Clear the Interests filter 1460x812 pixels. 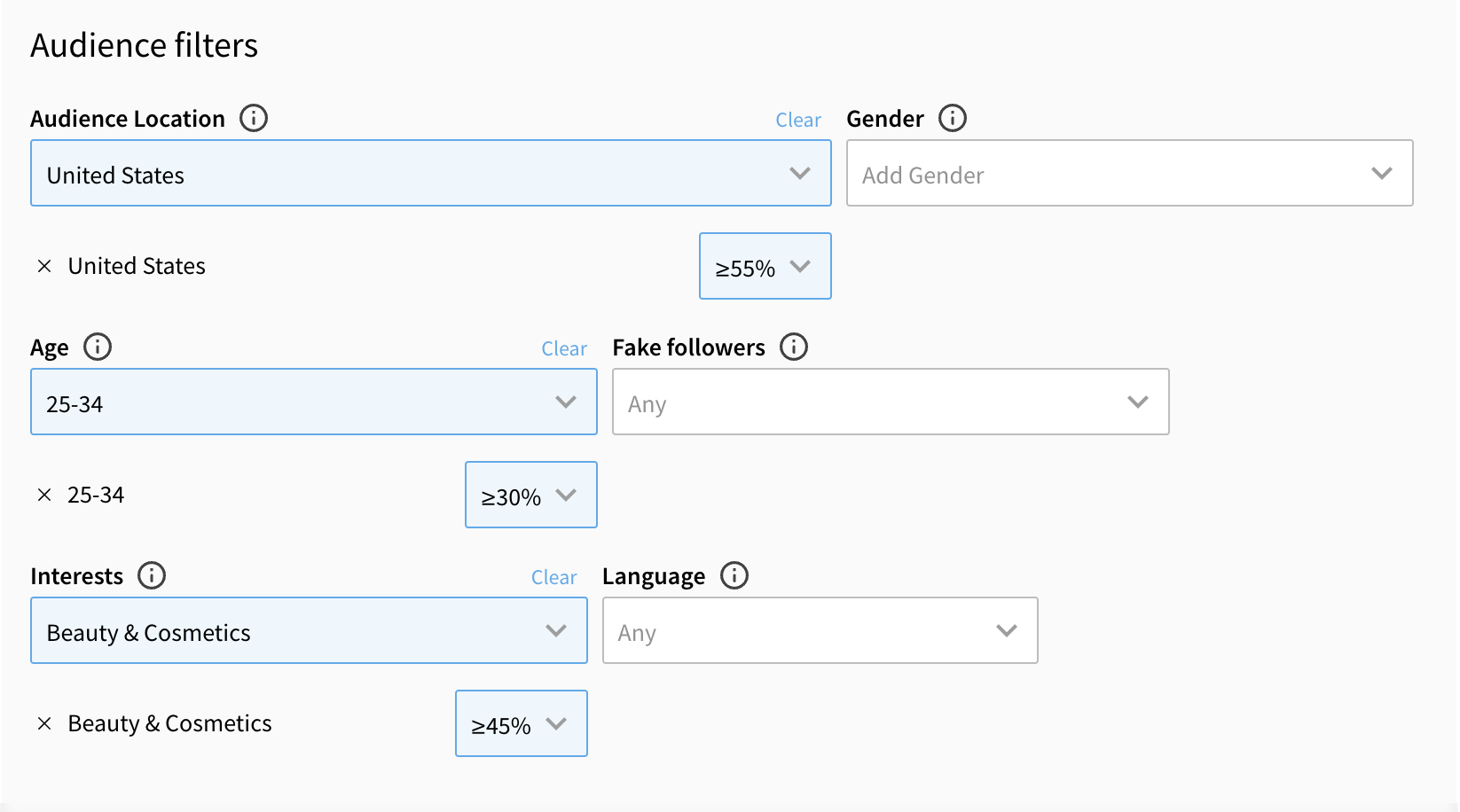[x=553, y=578]
